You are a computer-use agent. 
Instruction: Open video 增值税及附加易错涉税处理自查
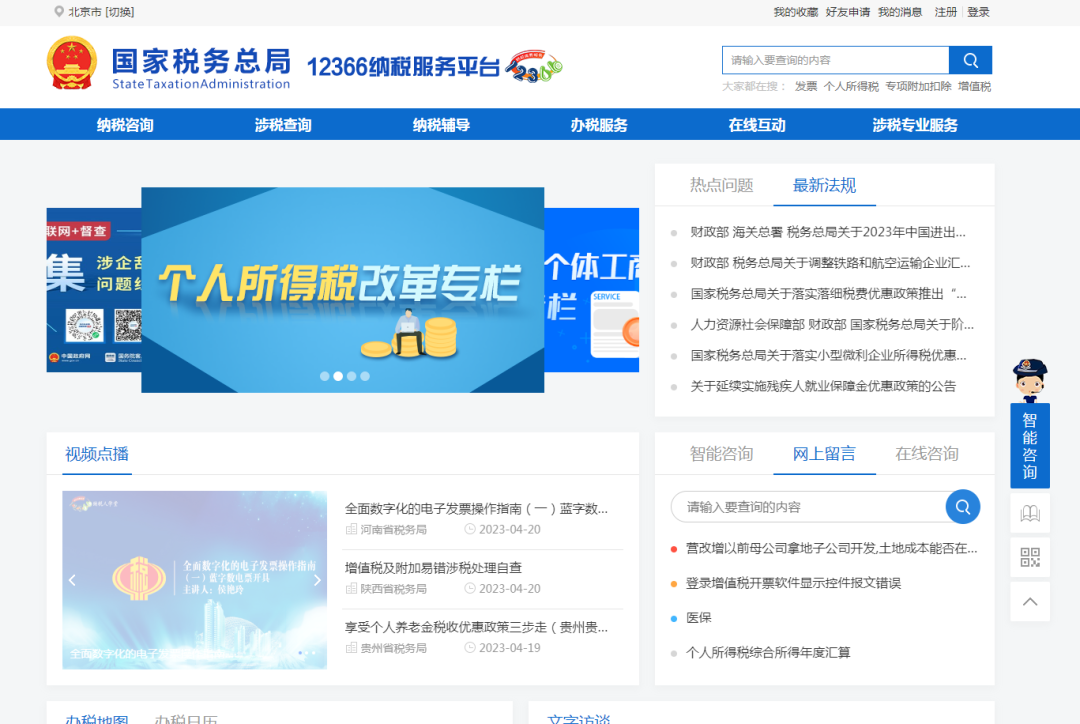pyautogui.click(x=433, y=568)
